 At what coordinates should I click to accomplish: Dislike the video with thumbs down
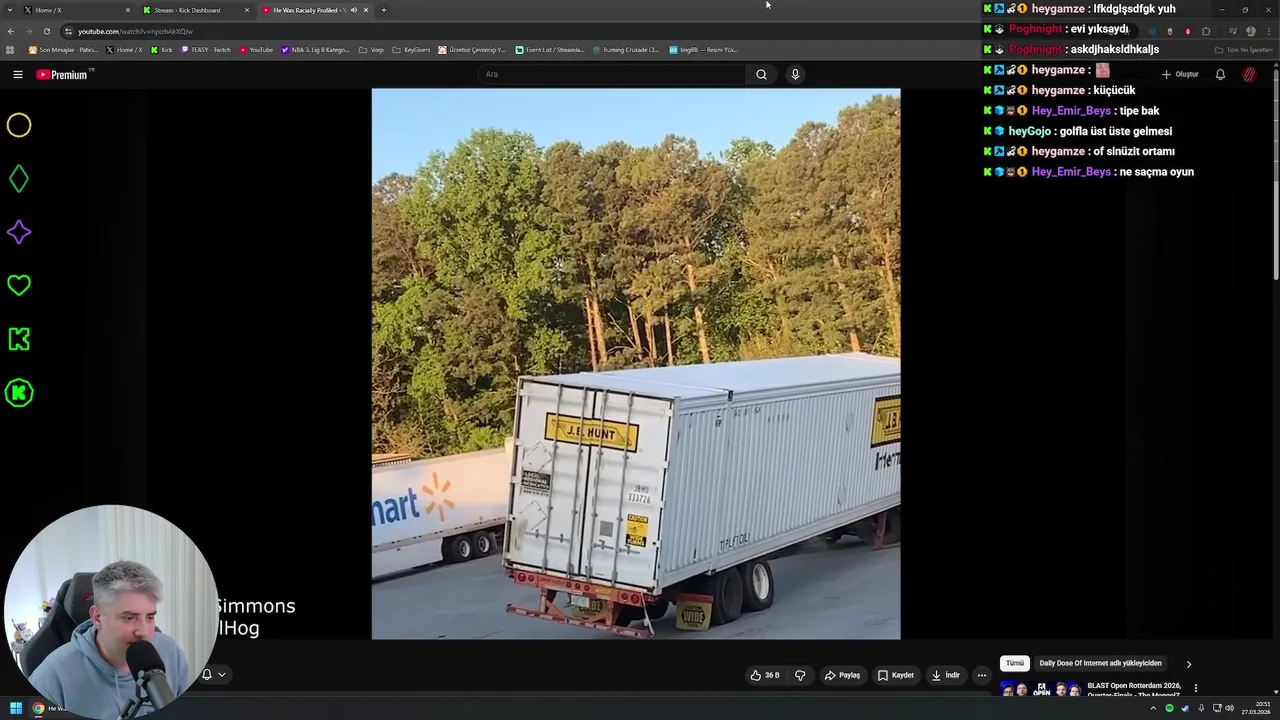[800, 675]
